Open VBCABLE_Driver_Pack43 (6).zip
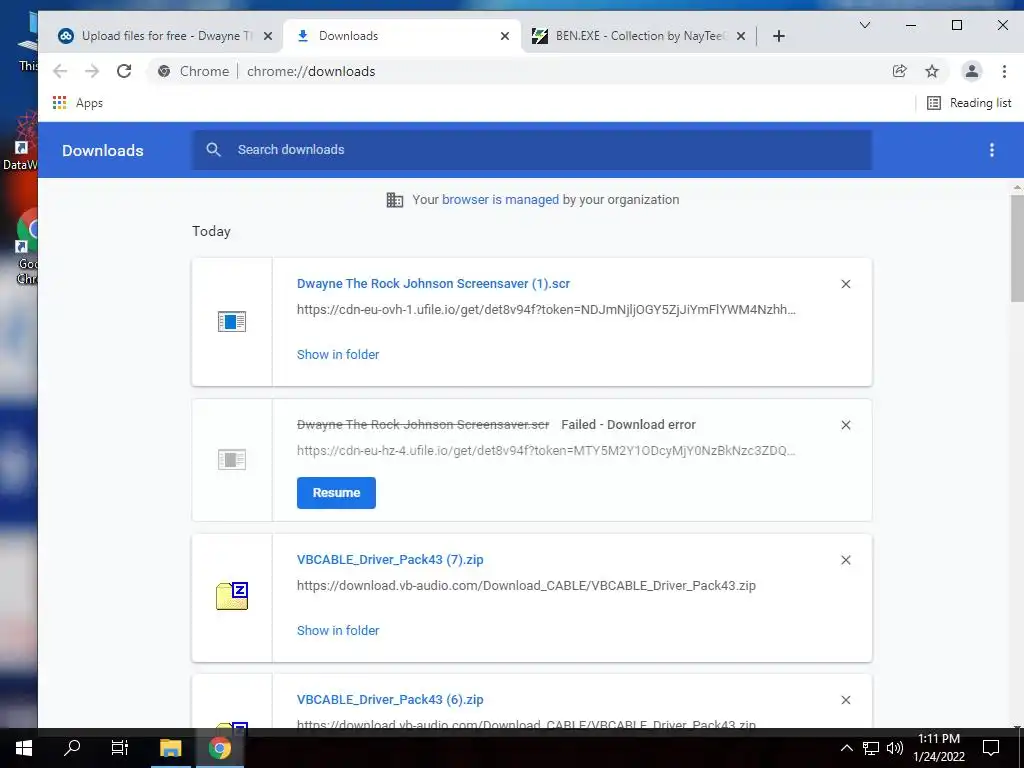This screenshot has width=1024, height=768. tap(390, 699)
